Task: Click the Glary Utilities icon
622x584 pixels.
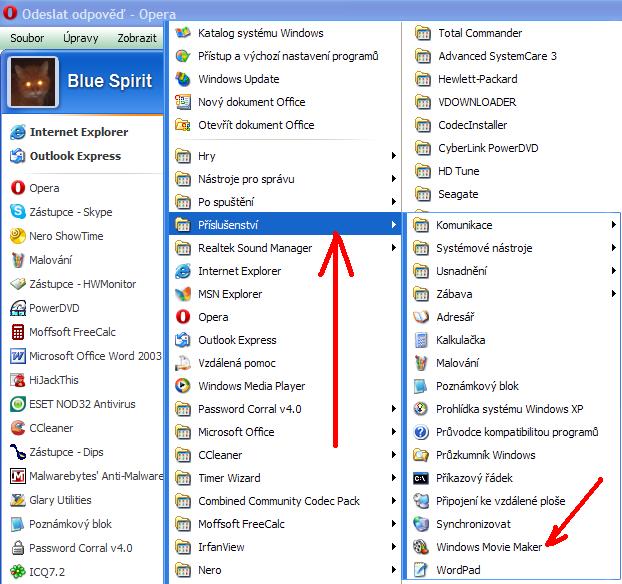Action: [18, 500]
